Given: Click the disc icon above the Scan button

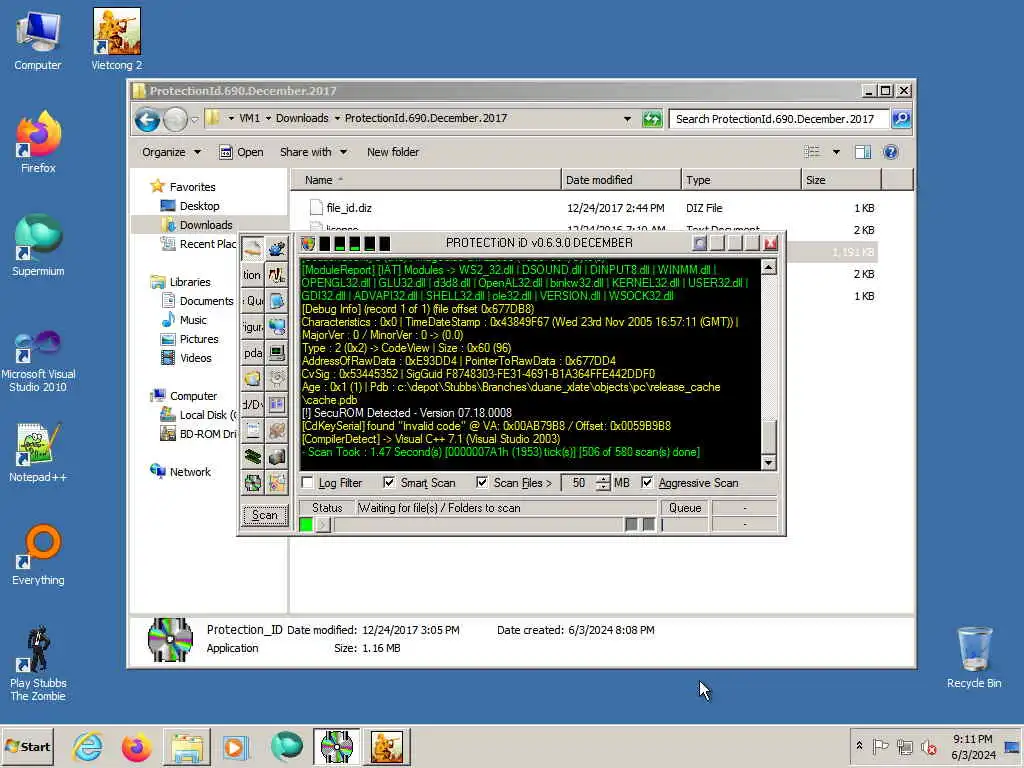Looking at the screenshot, I should point(253,483).
